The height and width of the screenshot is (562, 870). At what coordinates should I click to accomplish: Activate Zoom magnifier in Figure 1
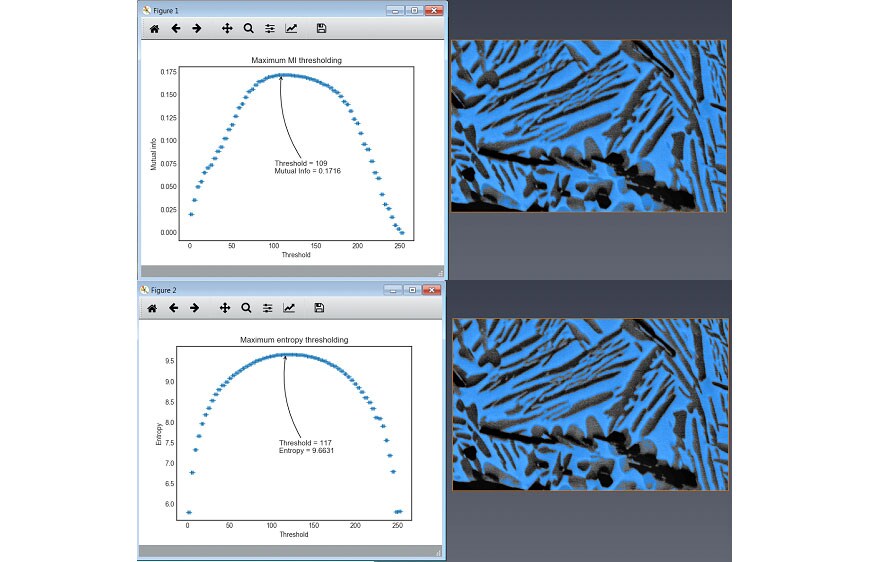[x=248, y=29]
